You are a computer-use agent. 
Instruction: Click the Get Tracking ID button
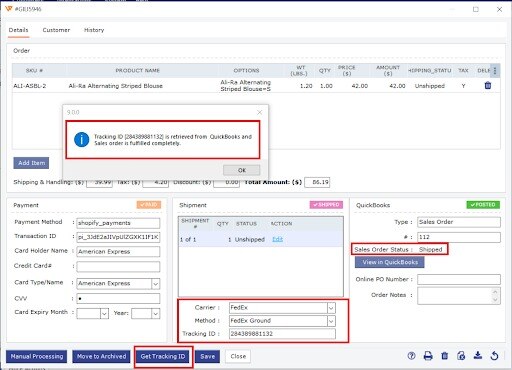[163, 356]
